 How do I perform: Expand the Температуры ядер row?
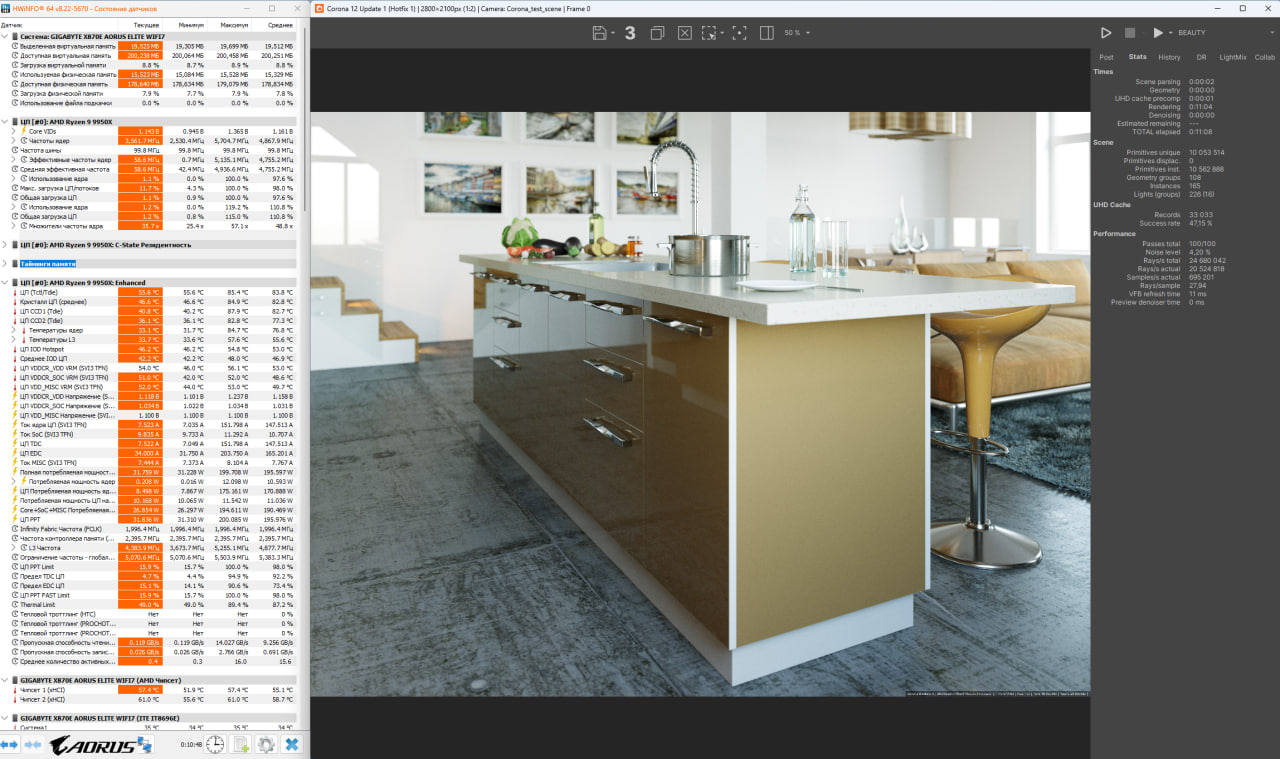[13, 330]
